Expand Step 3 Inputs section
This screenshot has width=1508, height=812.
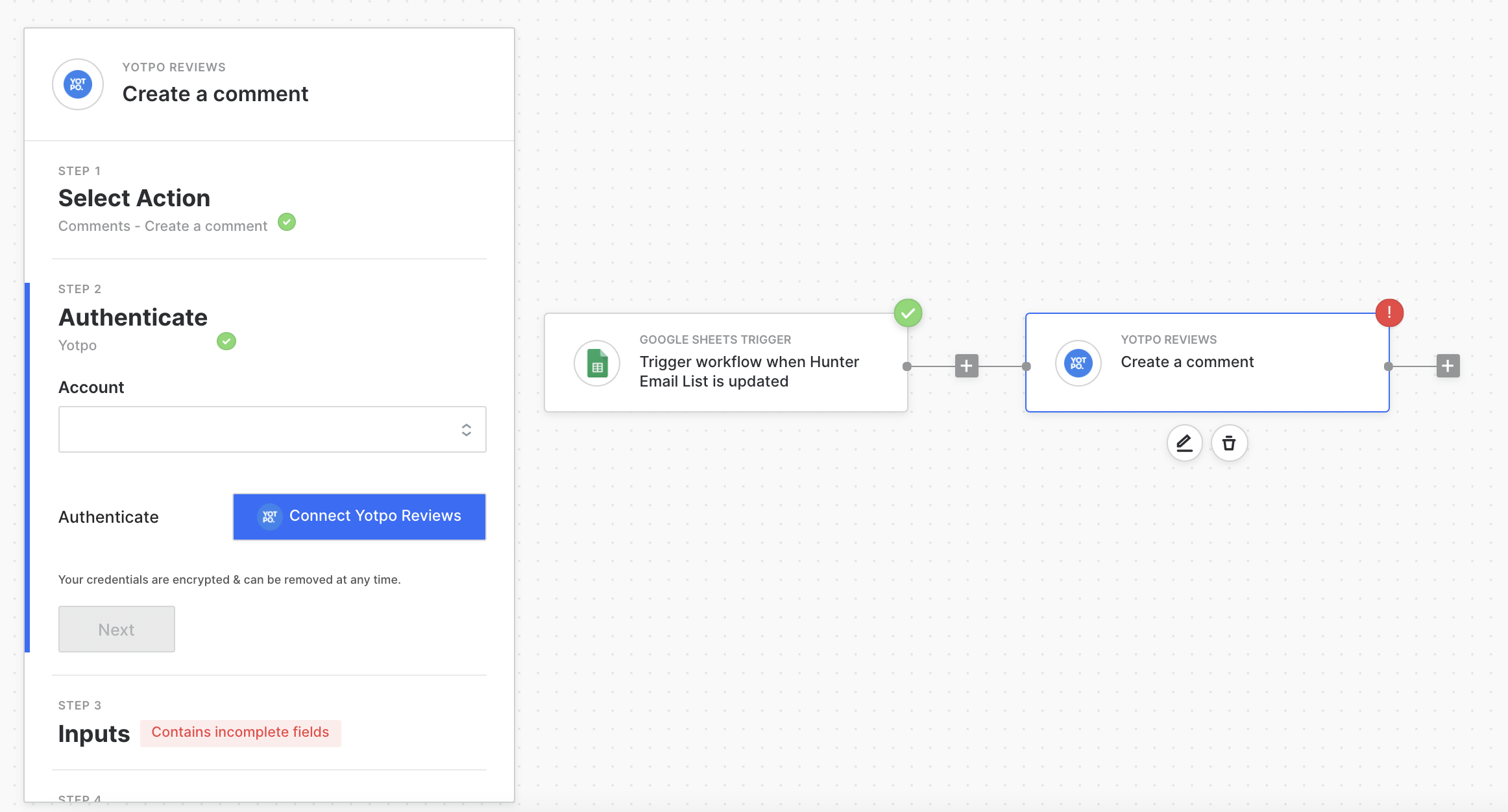[94, 733]
